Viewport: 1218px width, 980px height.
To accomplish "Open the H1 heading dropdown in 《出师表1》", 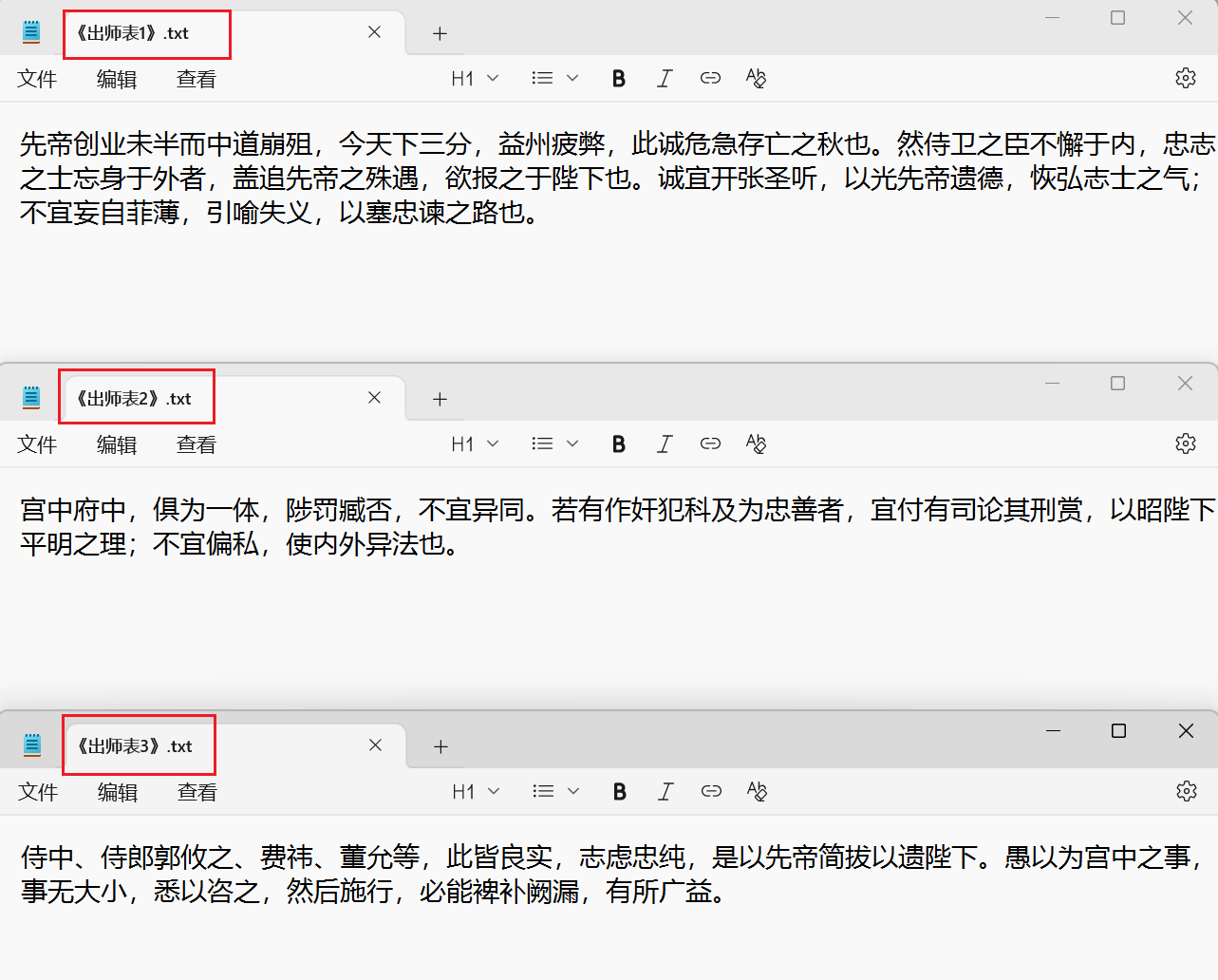I will click(474, 78).
